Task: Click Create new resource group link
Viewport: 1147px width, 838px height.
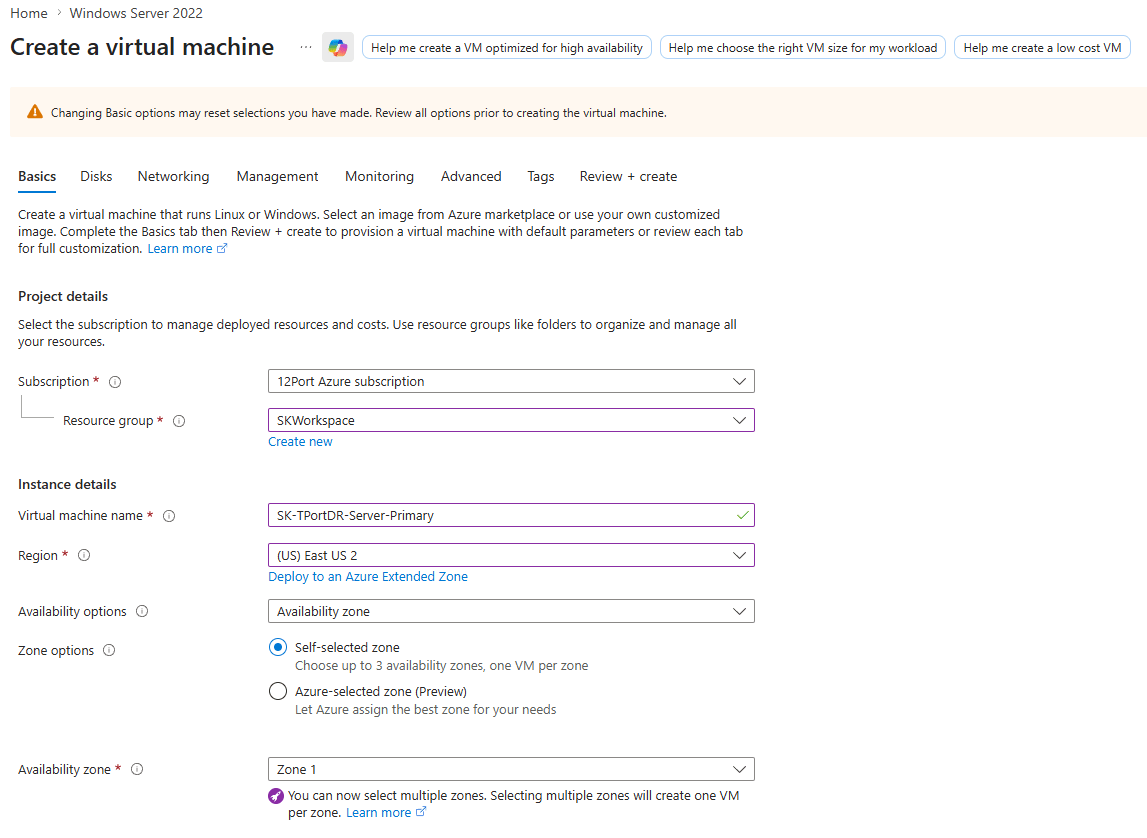Action: tap(301, 442)
